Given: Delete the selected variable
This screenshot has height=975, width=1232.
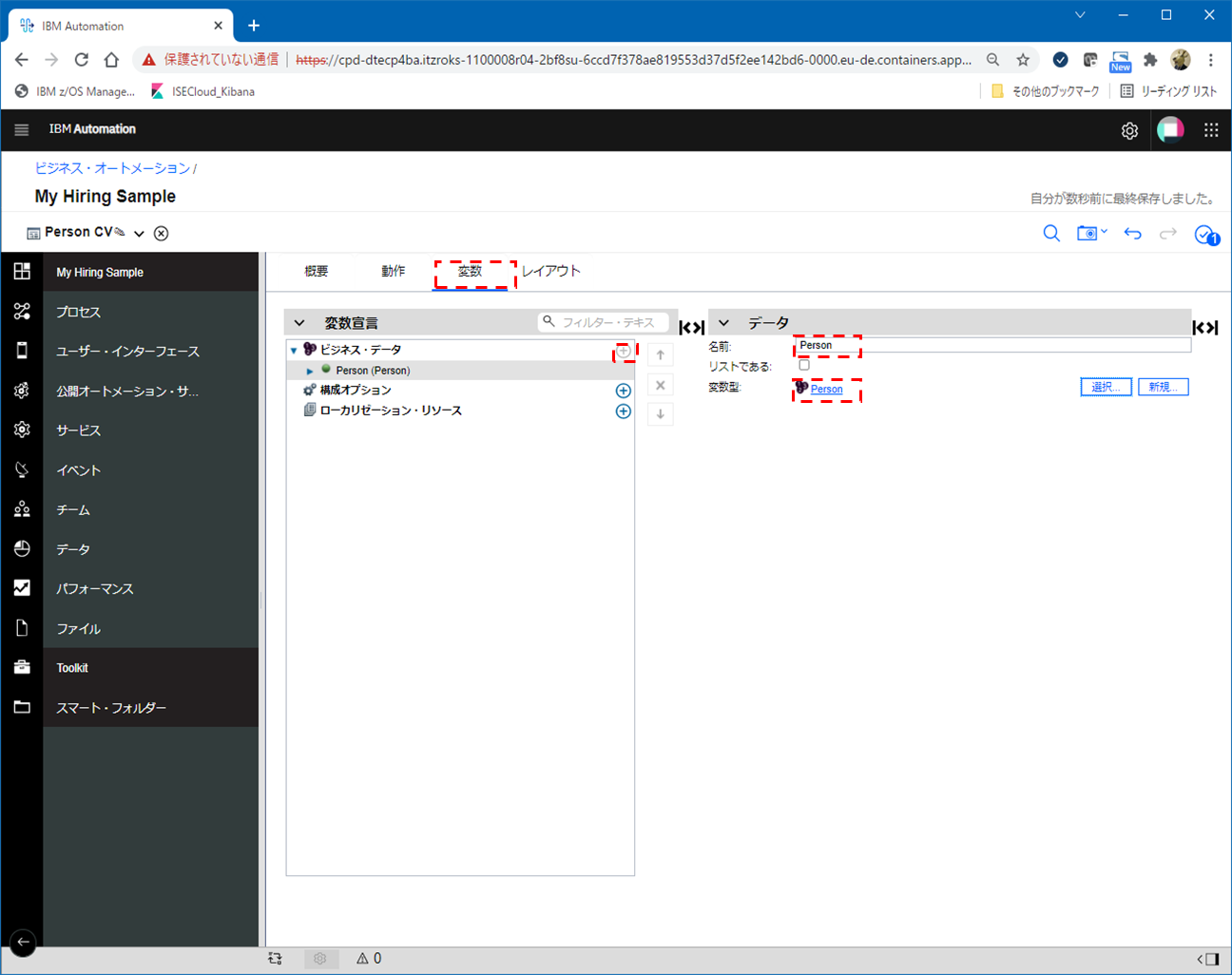Looking at the screenshot, I should 661,385.
